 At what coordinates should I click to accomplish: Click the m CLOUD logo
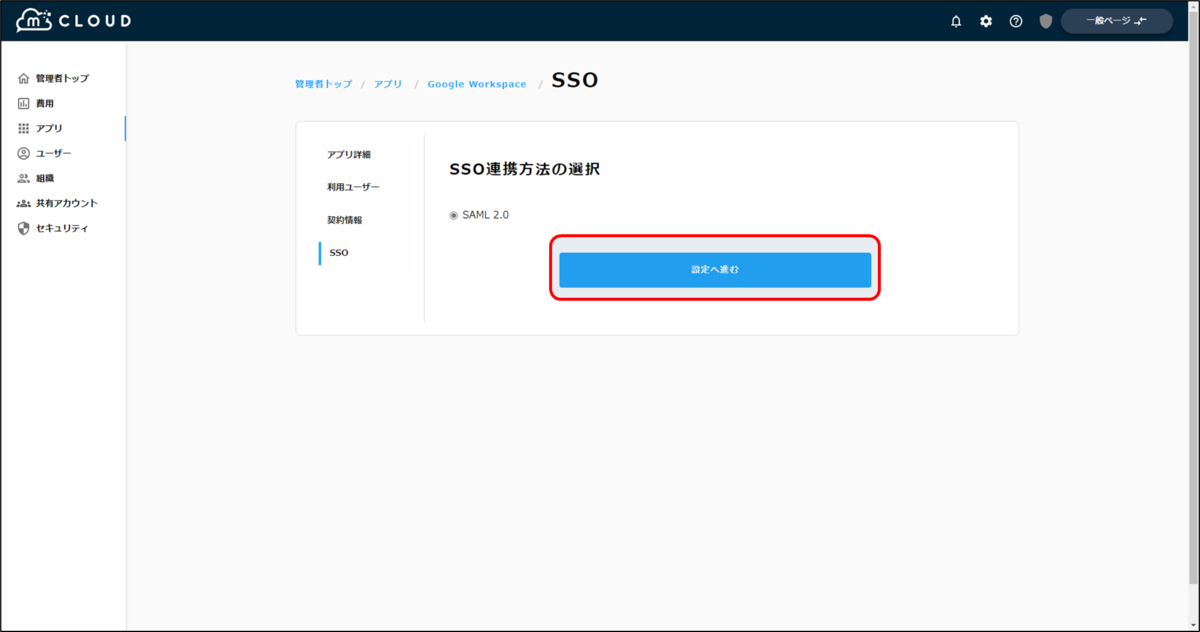tap(73, 21)
